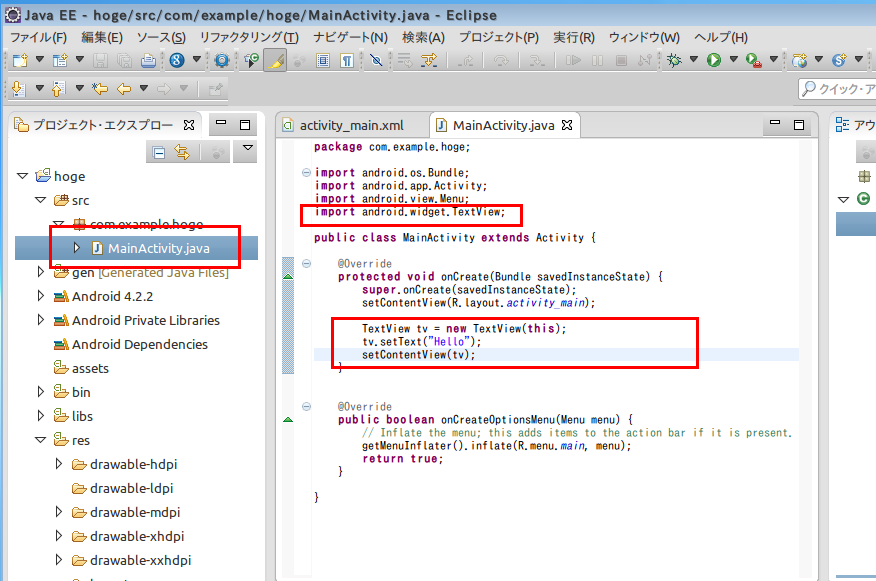Select MainActivity.java in Project Explorer
876x581 pixels.
click(159, 248)
